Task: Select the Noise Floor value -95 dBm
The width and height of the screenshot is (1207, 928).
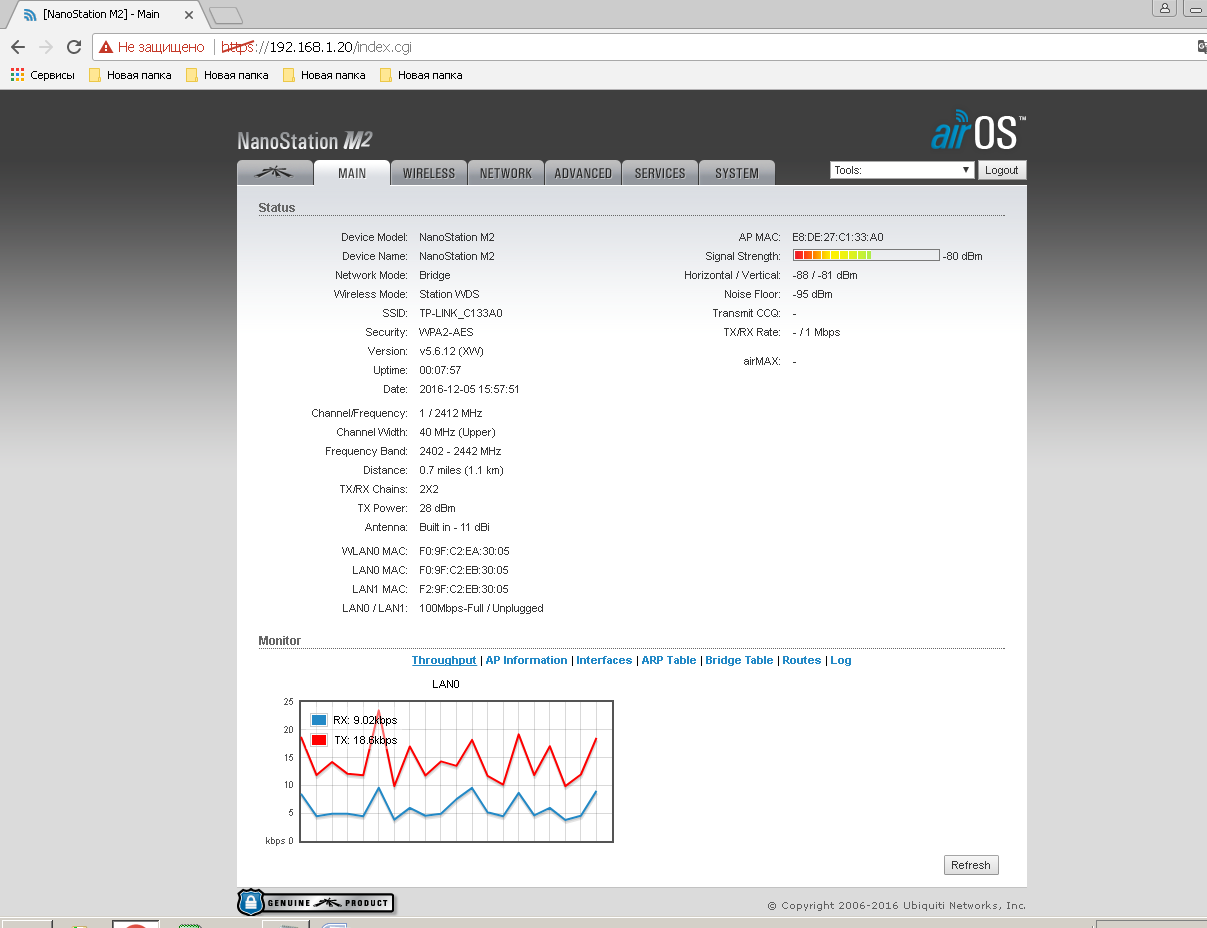Action: [812, 294]
